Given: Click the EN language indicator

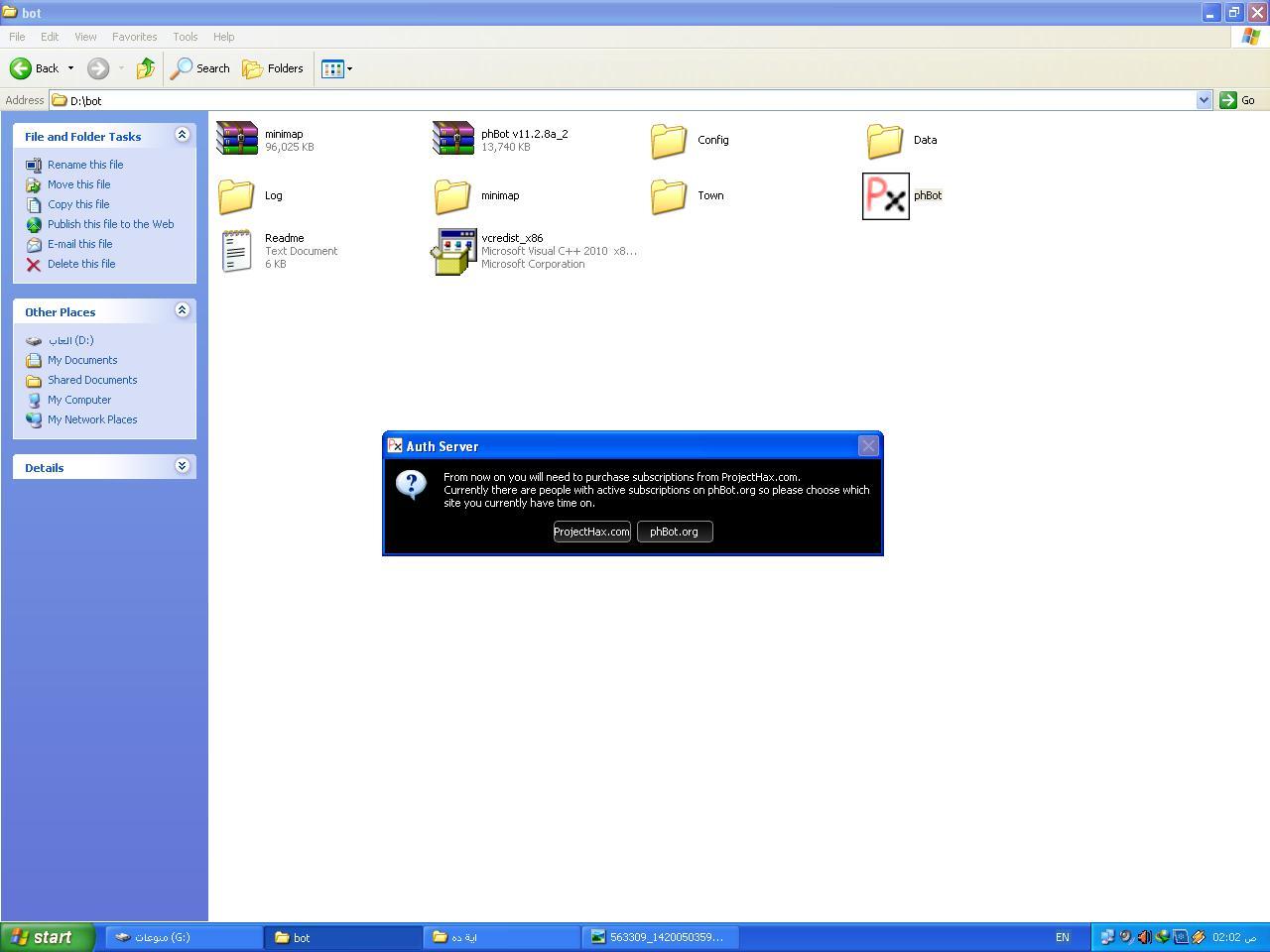Looking at the screenshot, I should coord(1063,937).
